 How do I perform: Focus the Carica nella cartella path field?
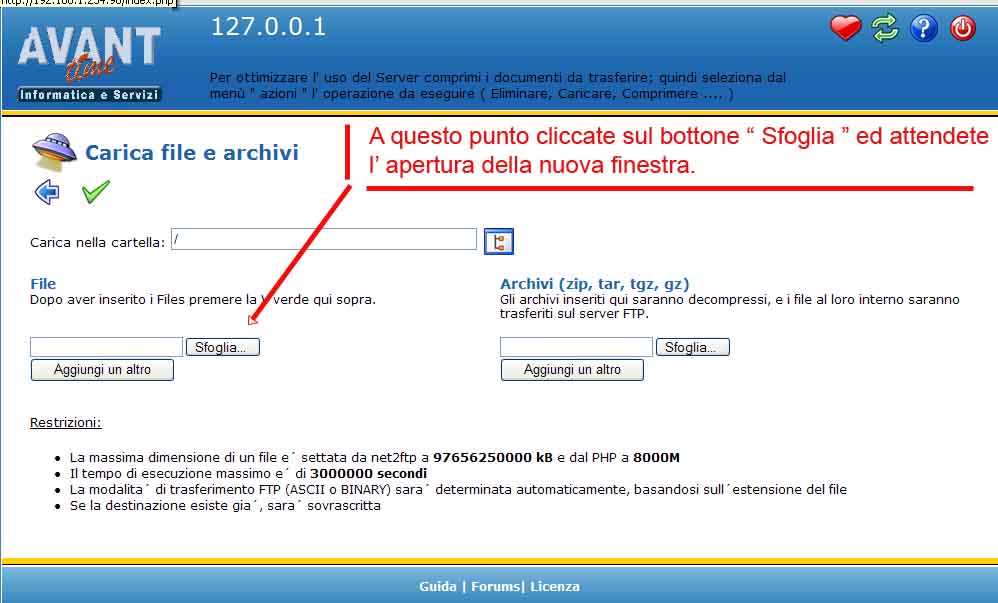point(323,239)
